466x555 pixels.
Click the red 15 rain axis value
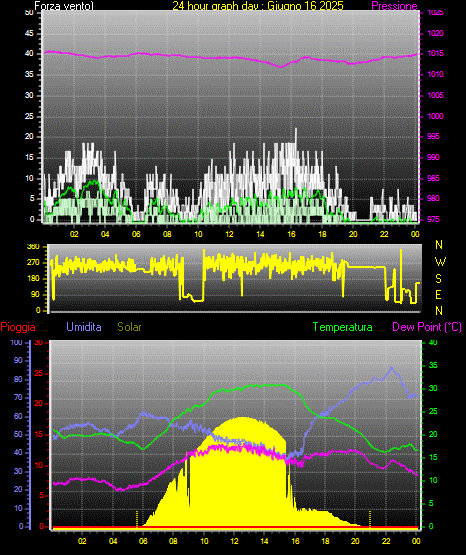pyautogui.click(x=39, y=434)
